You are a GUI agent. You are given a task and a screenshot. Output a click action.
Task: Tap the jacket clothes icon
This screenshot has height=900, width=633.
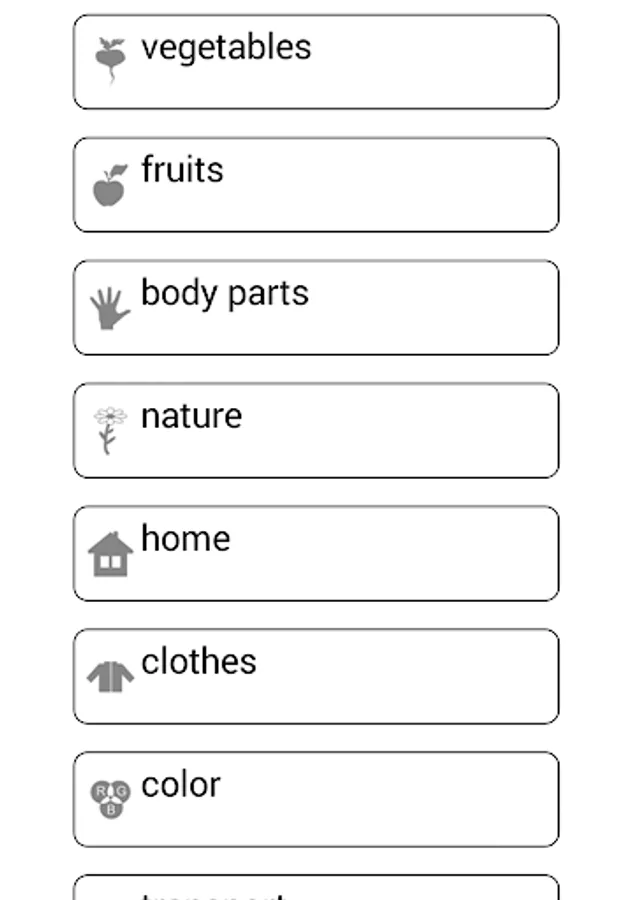click(110, 677)
